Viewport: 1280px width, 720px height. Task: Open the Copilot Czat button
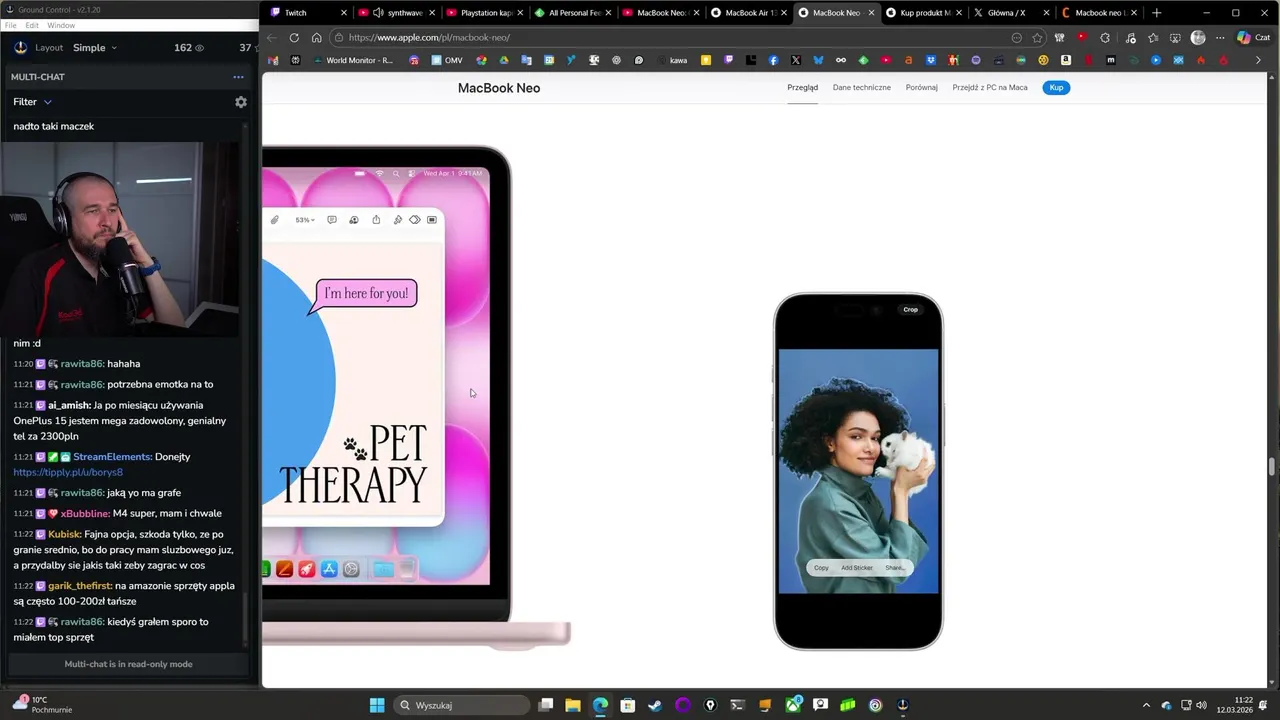[1254, 38]
